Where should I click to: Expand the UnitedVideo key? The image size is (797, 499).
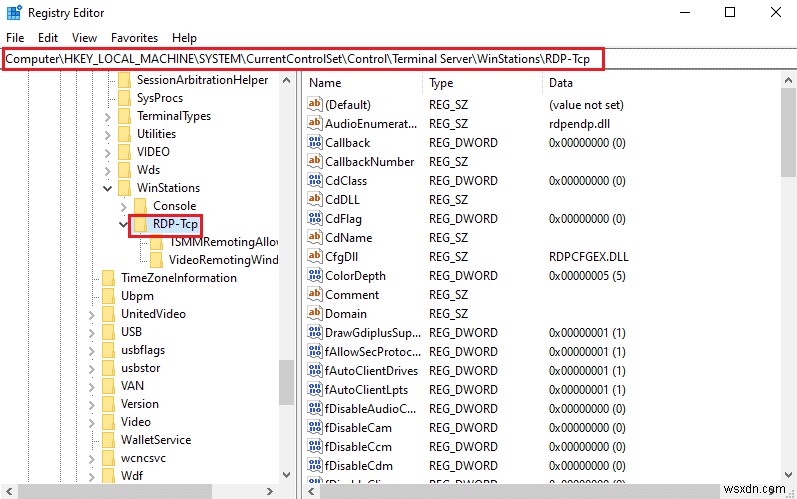[x=91, y=315]
